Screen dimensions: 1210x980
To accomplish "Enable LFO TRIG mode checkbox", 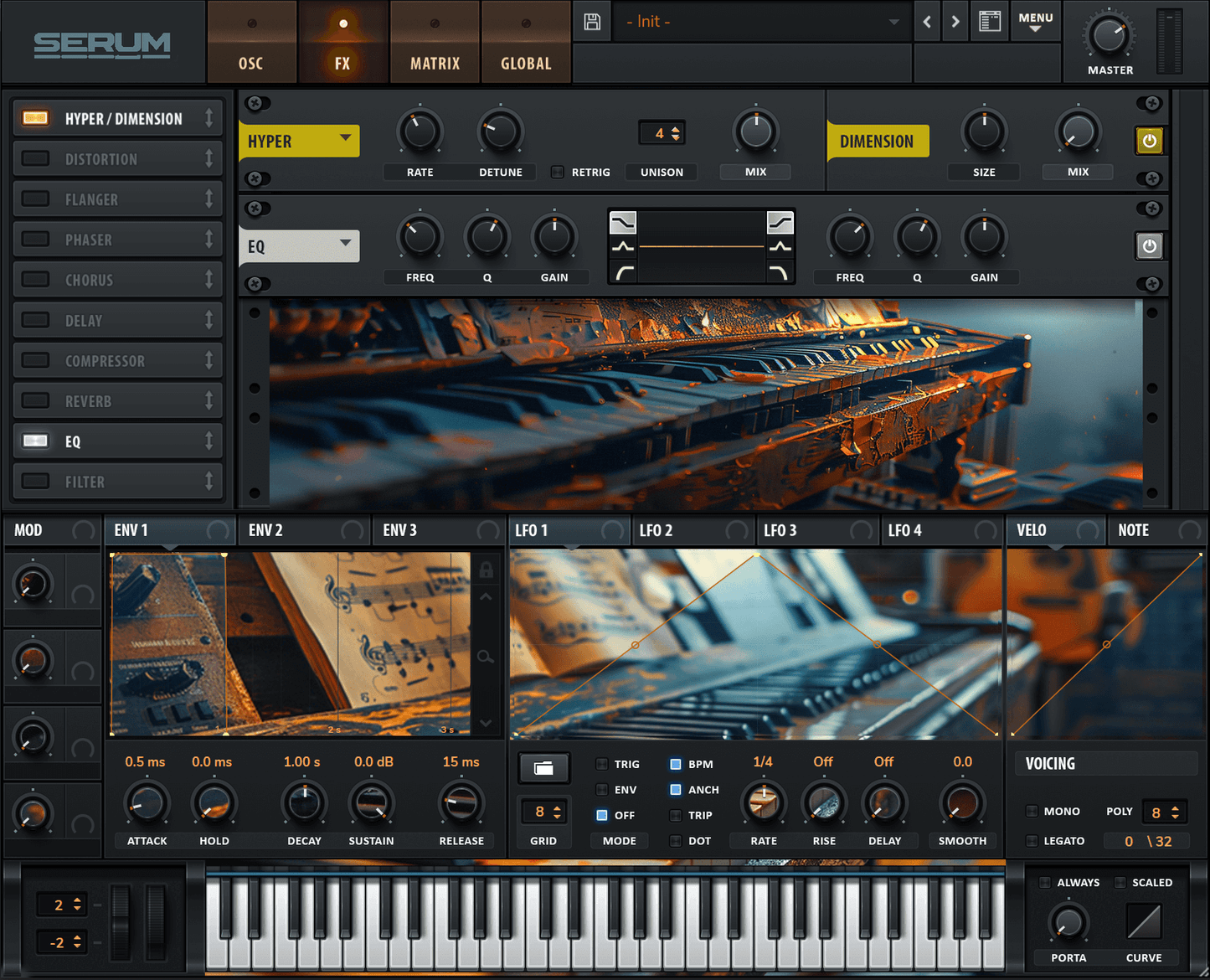I will point(601,764).
